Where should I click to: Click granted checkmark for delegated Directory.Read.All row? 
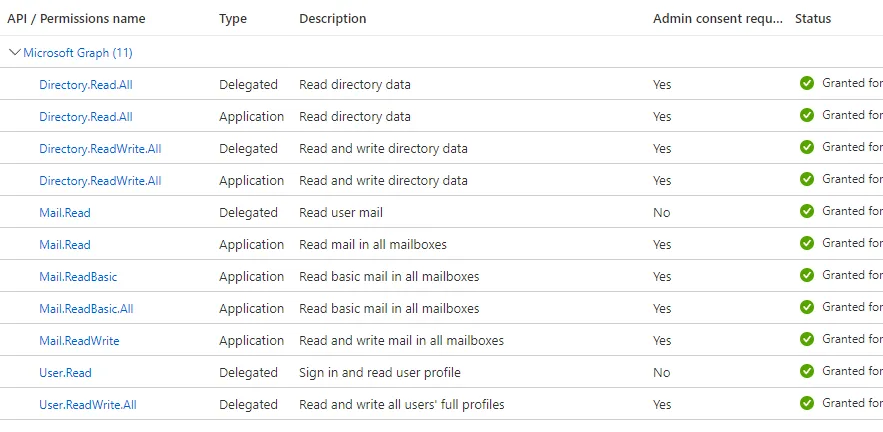coord(807,83)
